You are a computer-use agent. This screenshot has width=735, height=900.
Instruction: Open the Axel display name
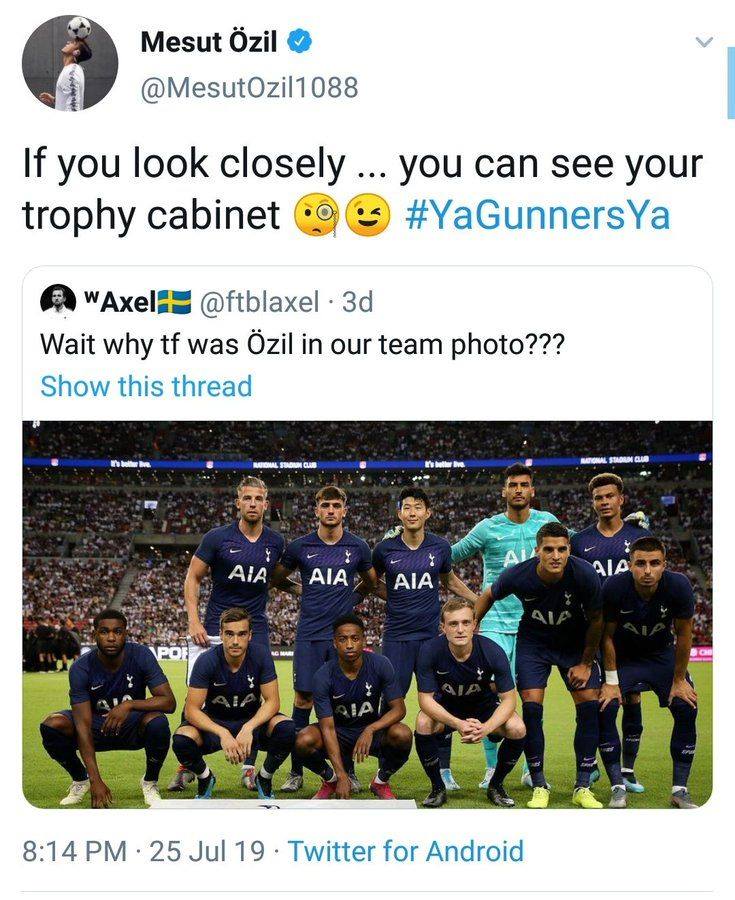point(120,301)
